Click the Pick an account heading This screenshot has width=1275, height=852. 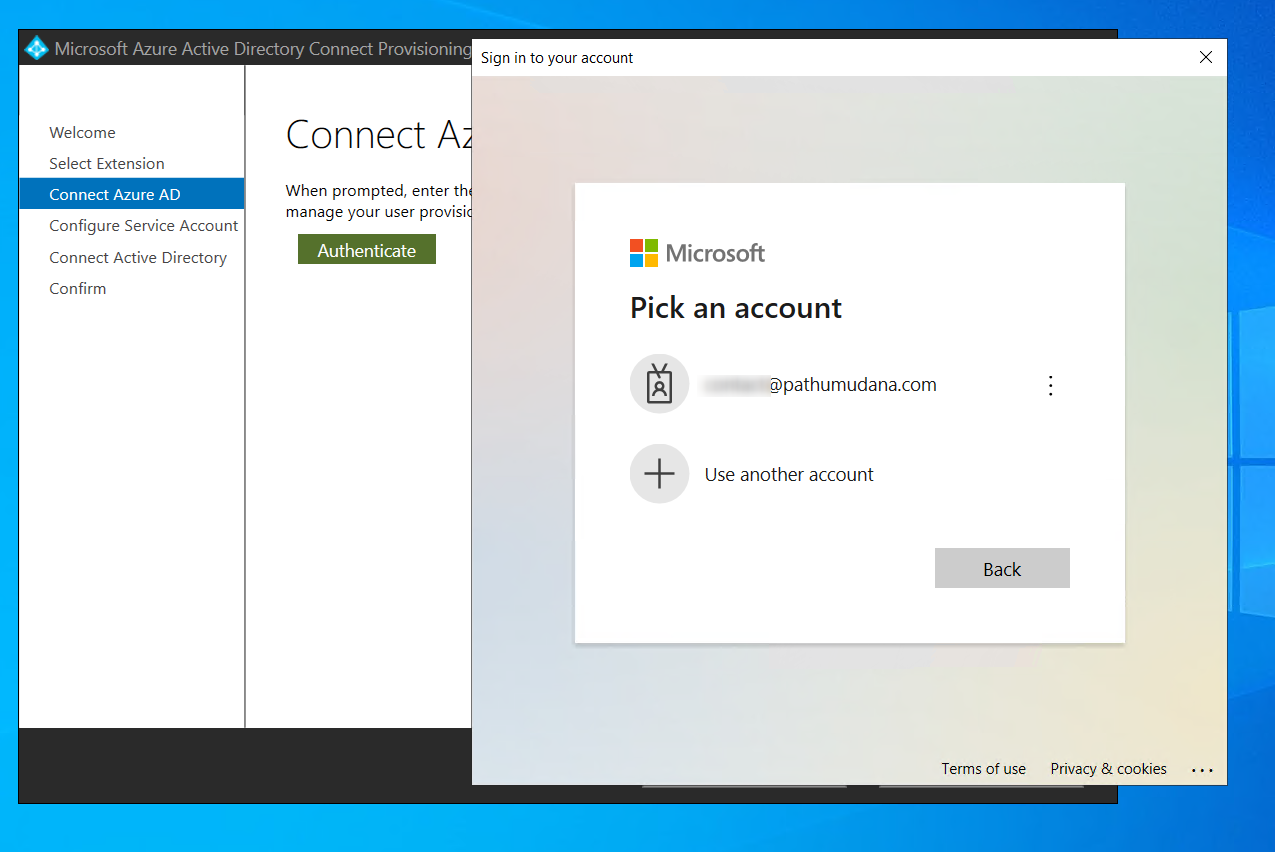(736, 308)
